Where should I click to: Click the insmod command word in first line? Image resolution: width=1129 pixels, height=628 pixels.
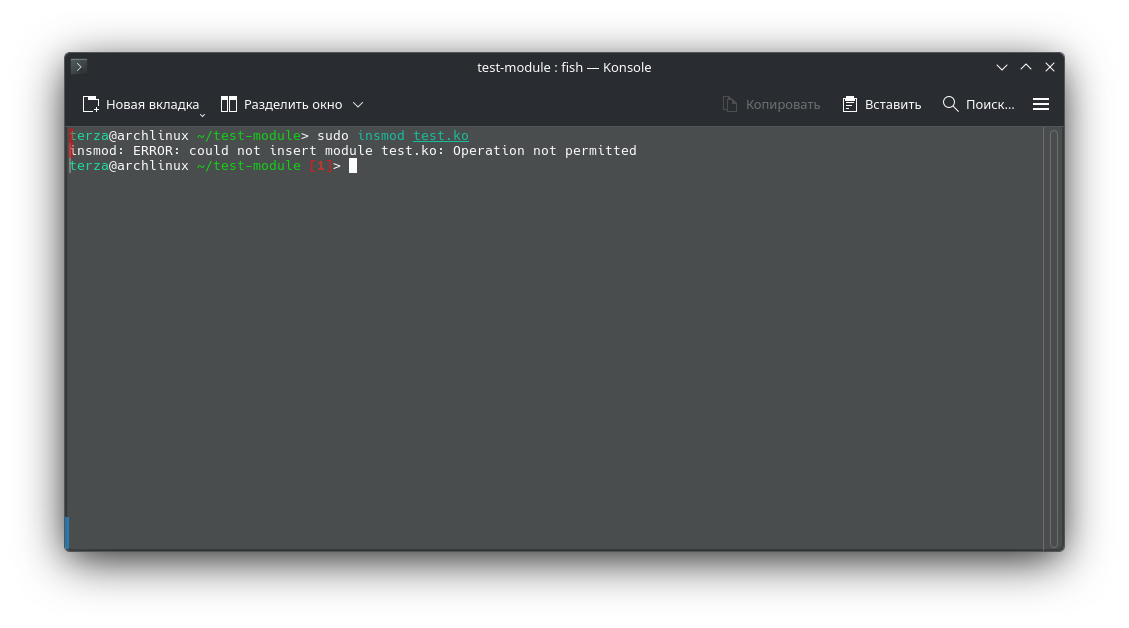click(x=381, y=135)
